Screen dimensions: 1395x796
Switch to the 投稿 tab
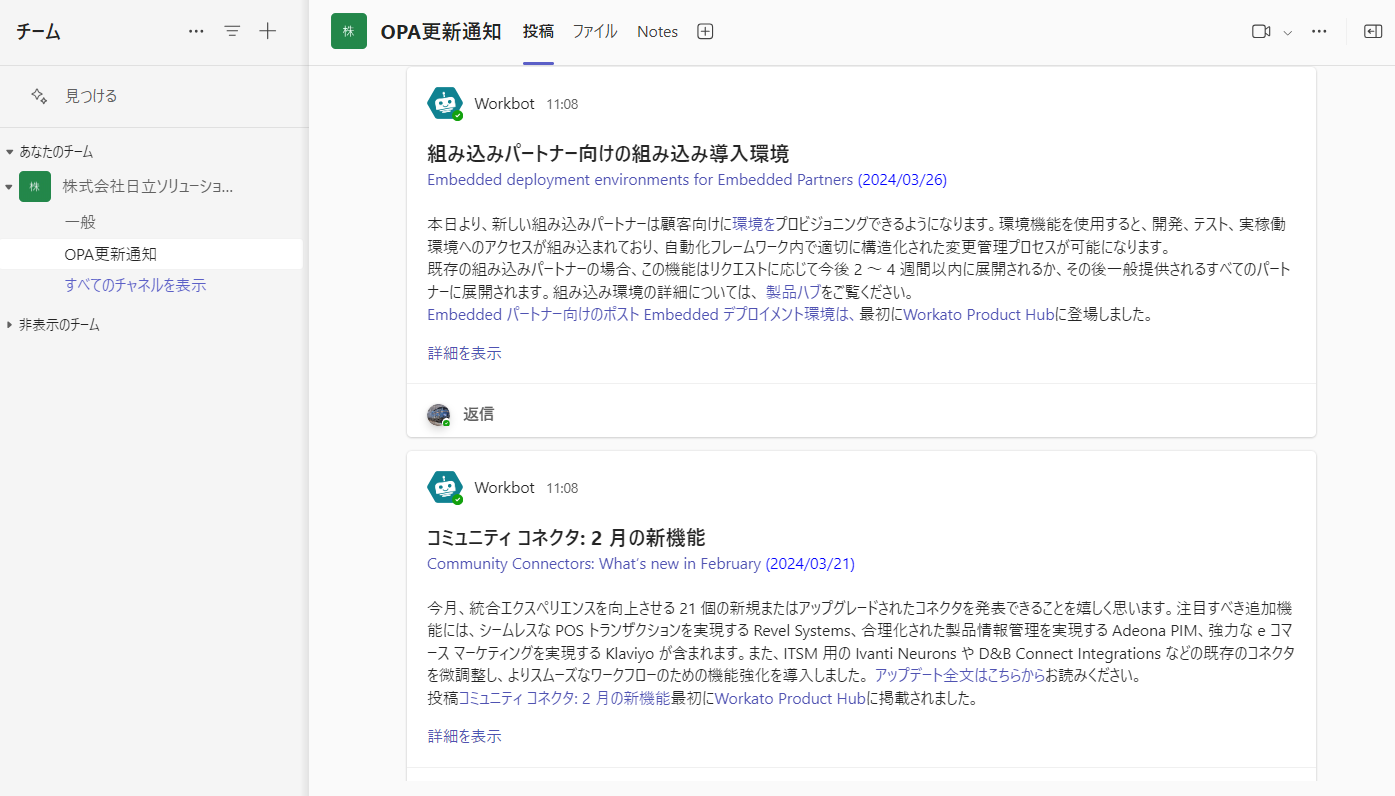tap(538, 31)
